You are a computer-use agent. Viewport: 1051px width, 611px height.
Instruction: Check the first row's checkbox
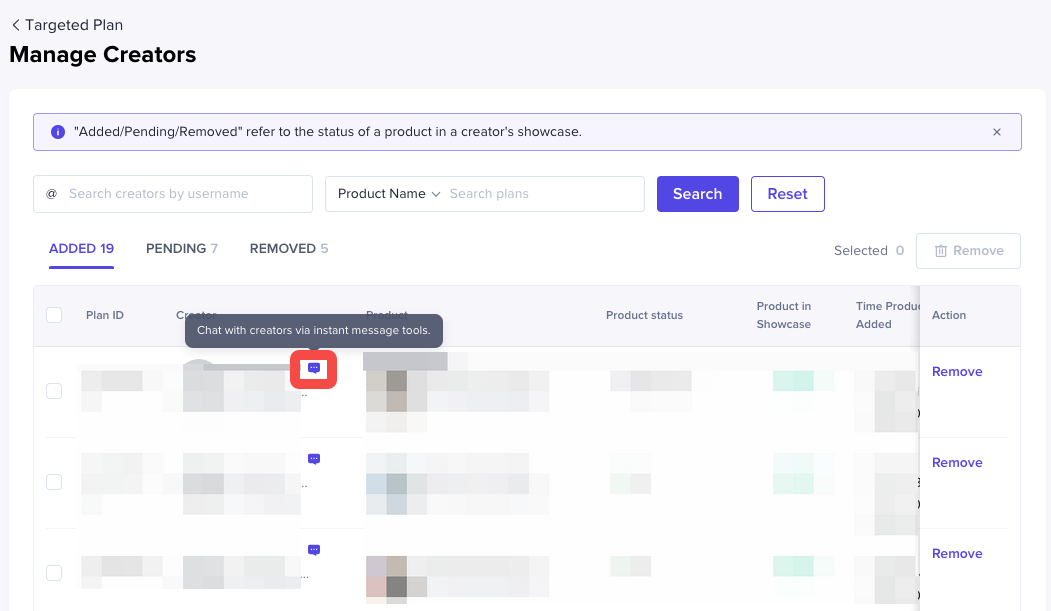tap(54, 391)
